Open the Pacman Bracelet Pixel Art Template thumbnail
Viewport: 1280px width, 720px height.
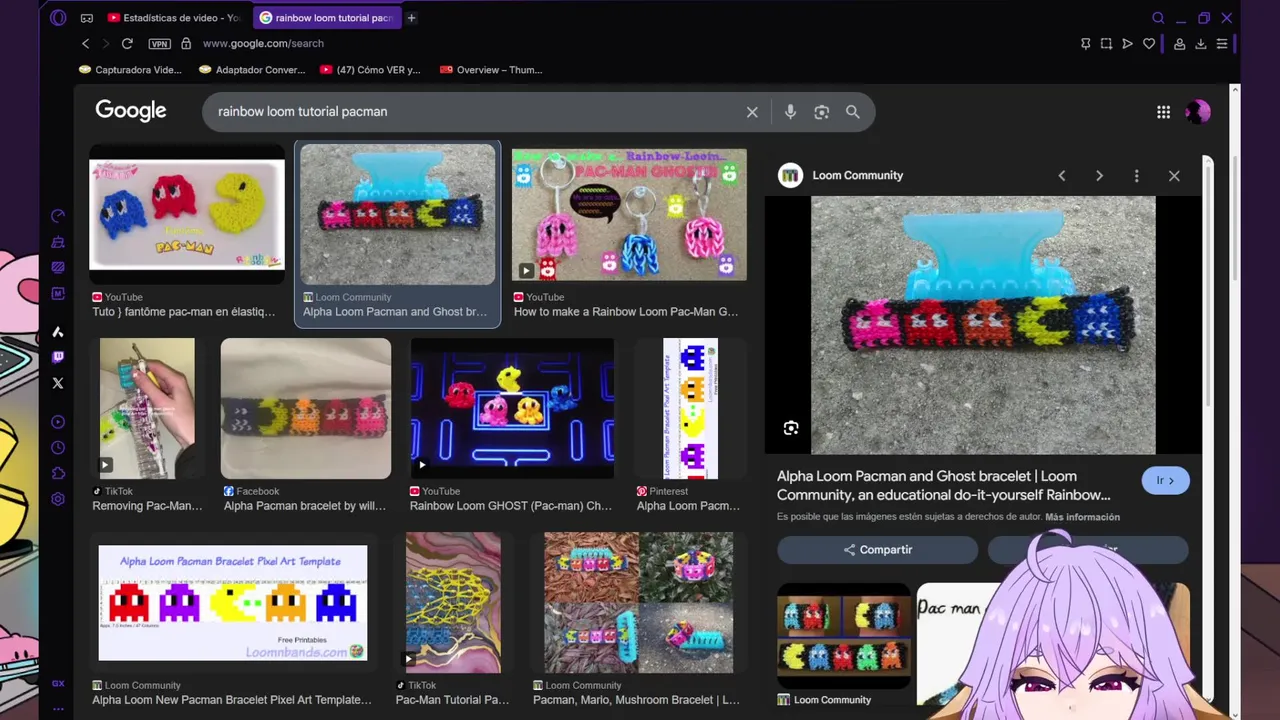(233, 602)
